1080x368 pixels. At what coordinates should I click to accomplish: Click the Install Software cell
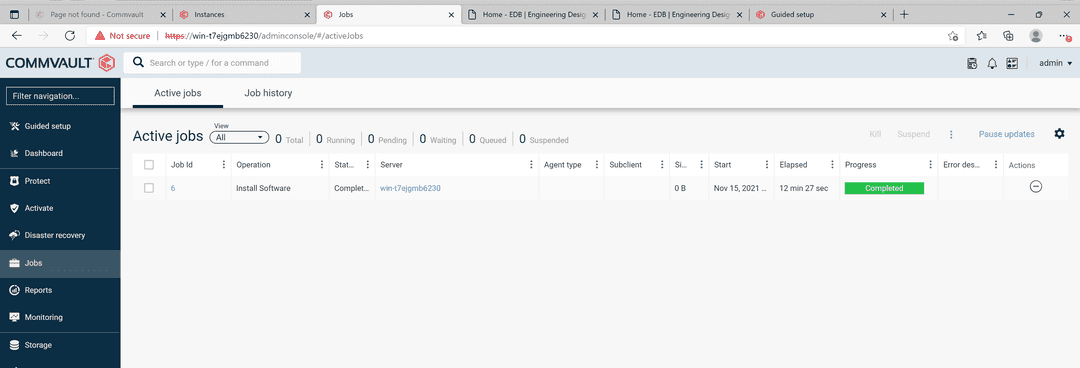tap(263, 188)
